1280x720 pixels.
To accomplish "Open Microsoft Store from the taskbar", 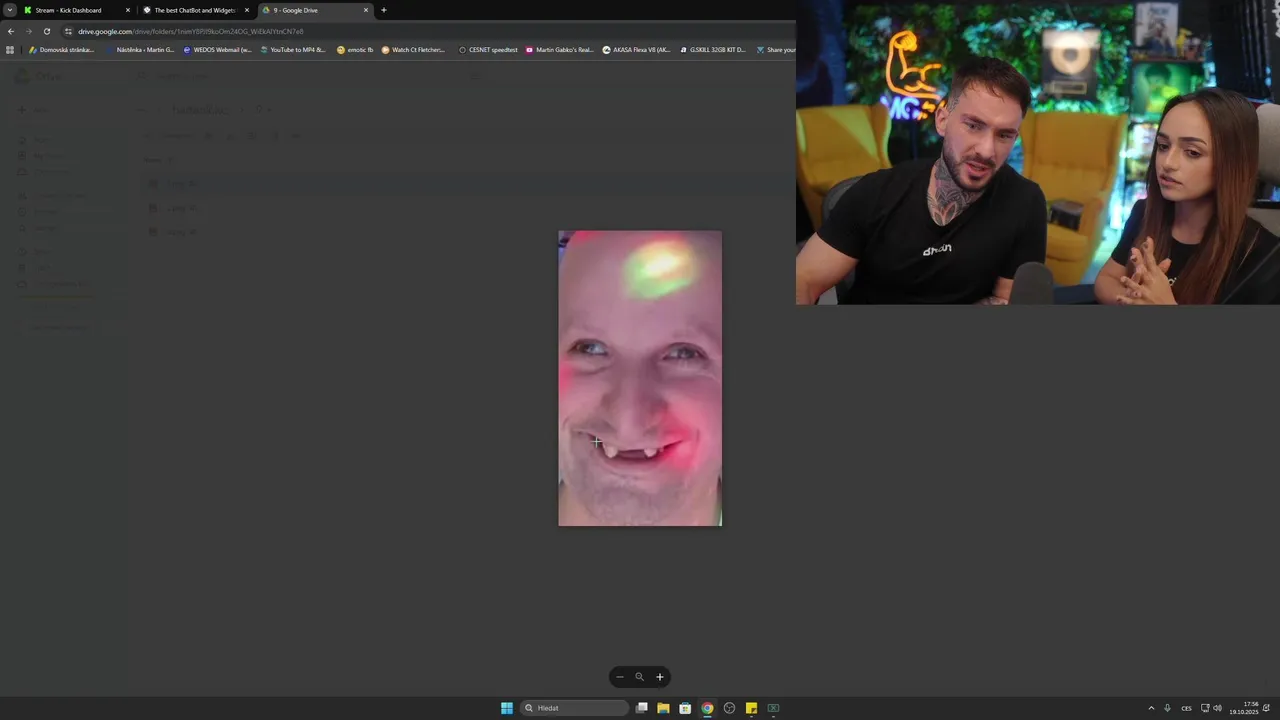I will click(x=685, y=708).
